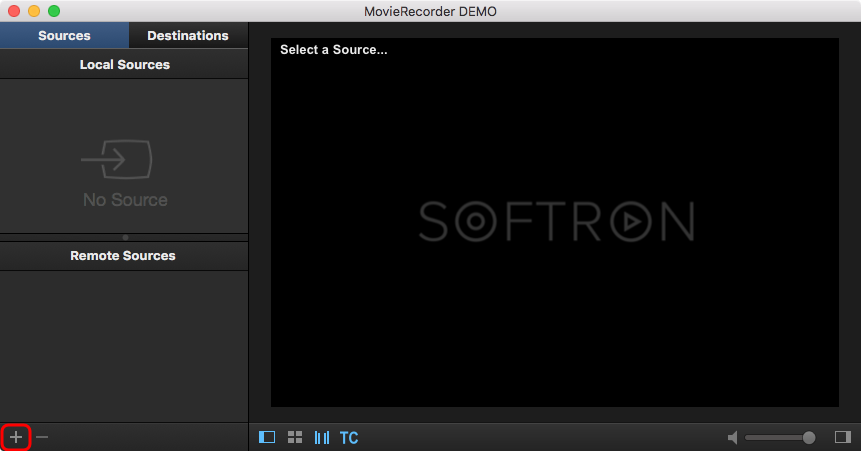
Task: Switch to multi-view grid layout
Action: pyautogui.click(x=295, y=437)
